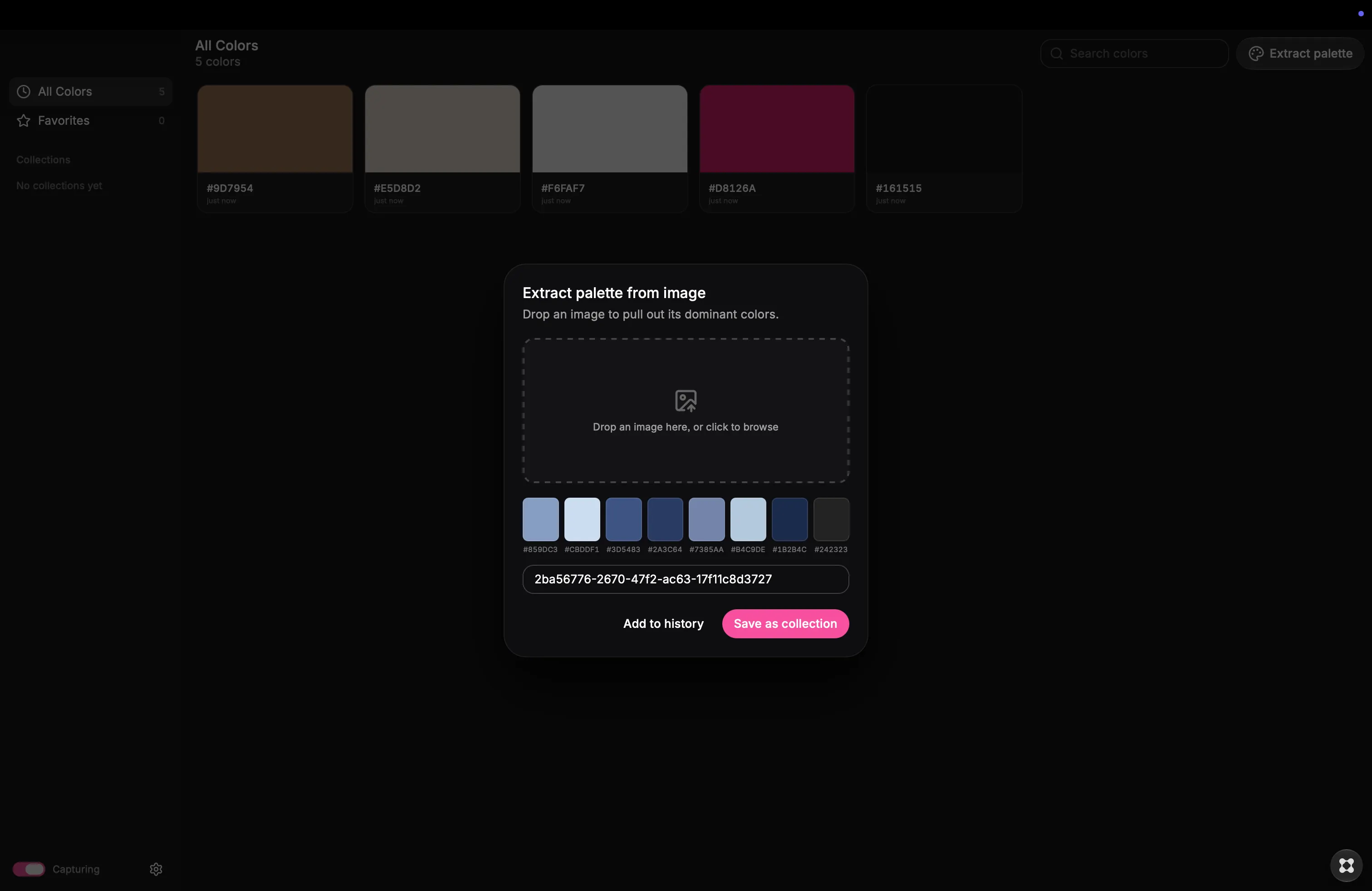Click the image upload icon in drop zone

(x=686, y=401)
